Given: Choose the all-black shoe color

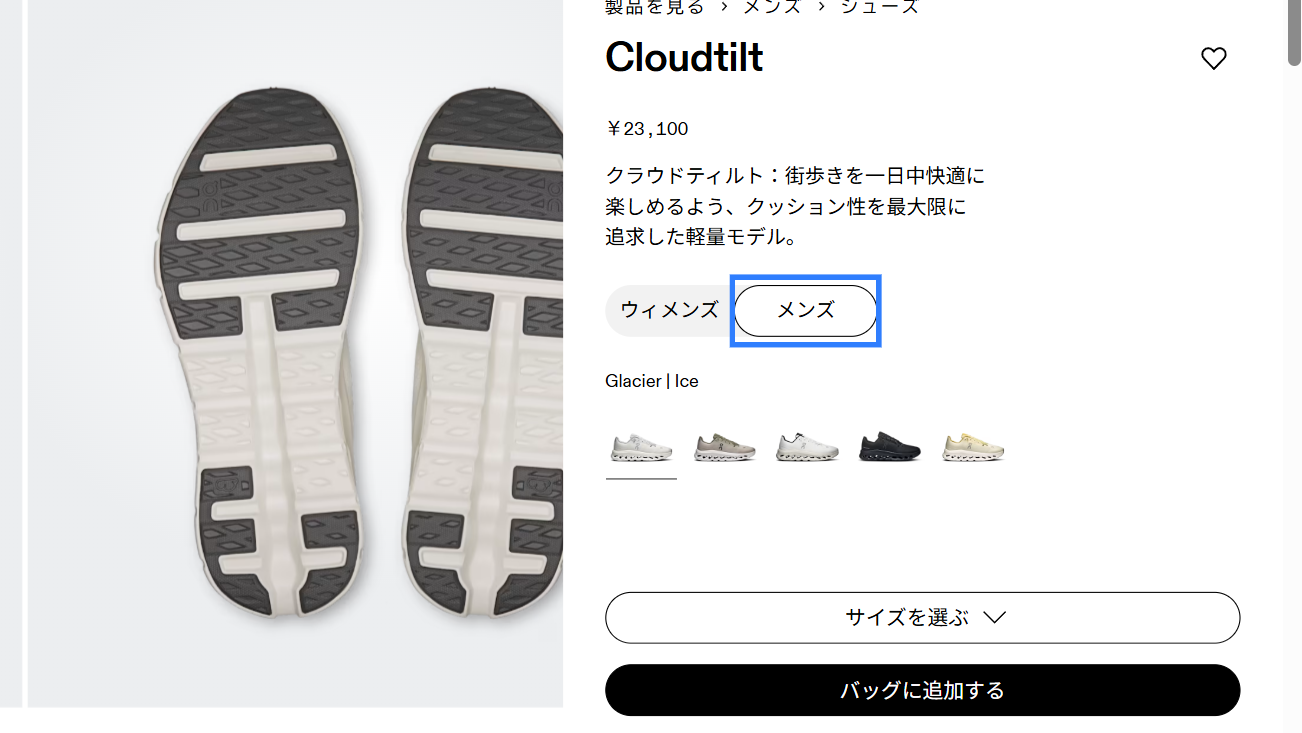Looking at the screenshot, I should (x=890, y=447).
